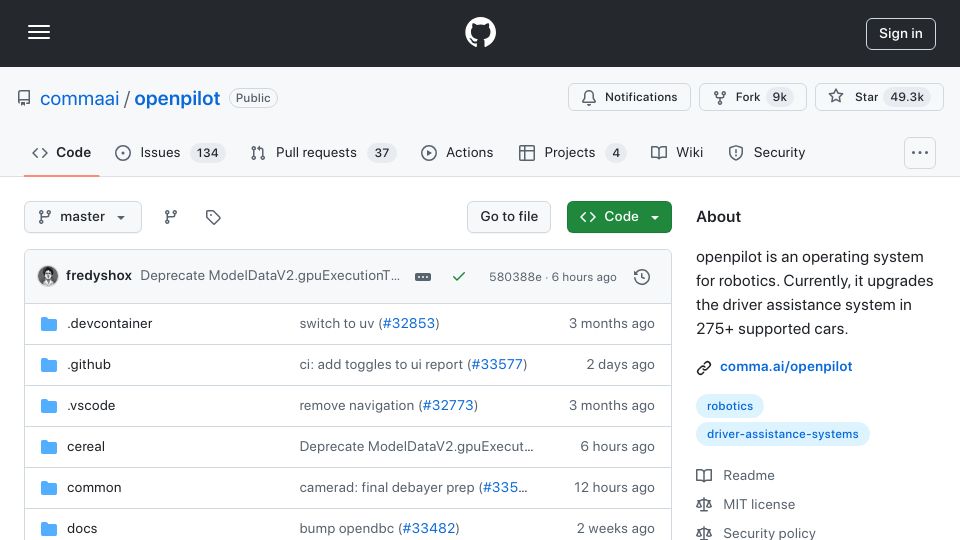Open the .github folder
The height and width of the screenshot is (540, 960).
click(89, 364)
